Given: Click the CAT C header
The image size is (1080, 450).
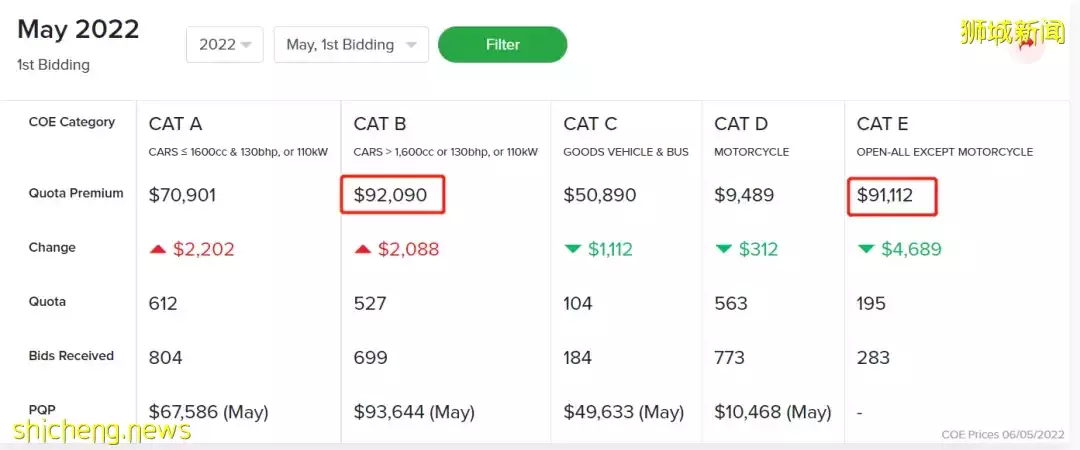Looking at the screenshot, I should pyautogui.click(x=590, y=124).
